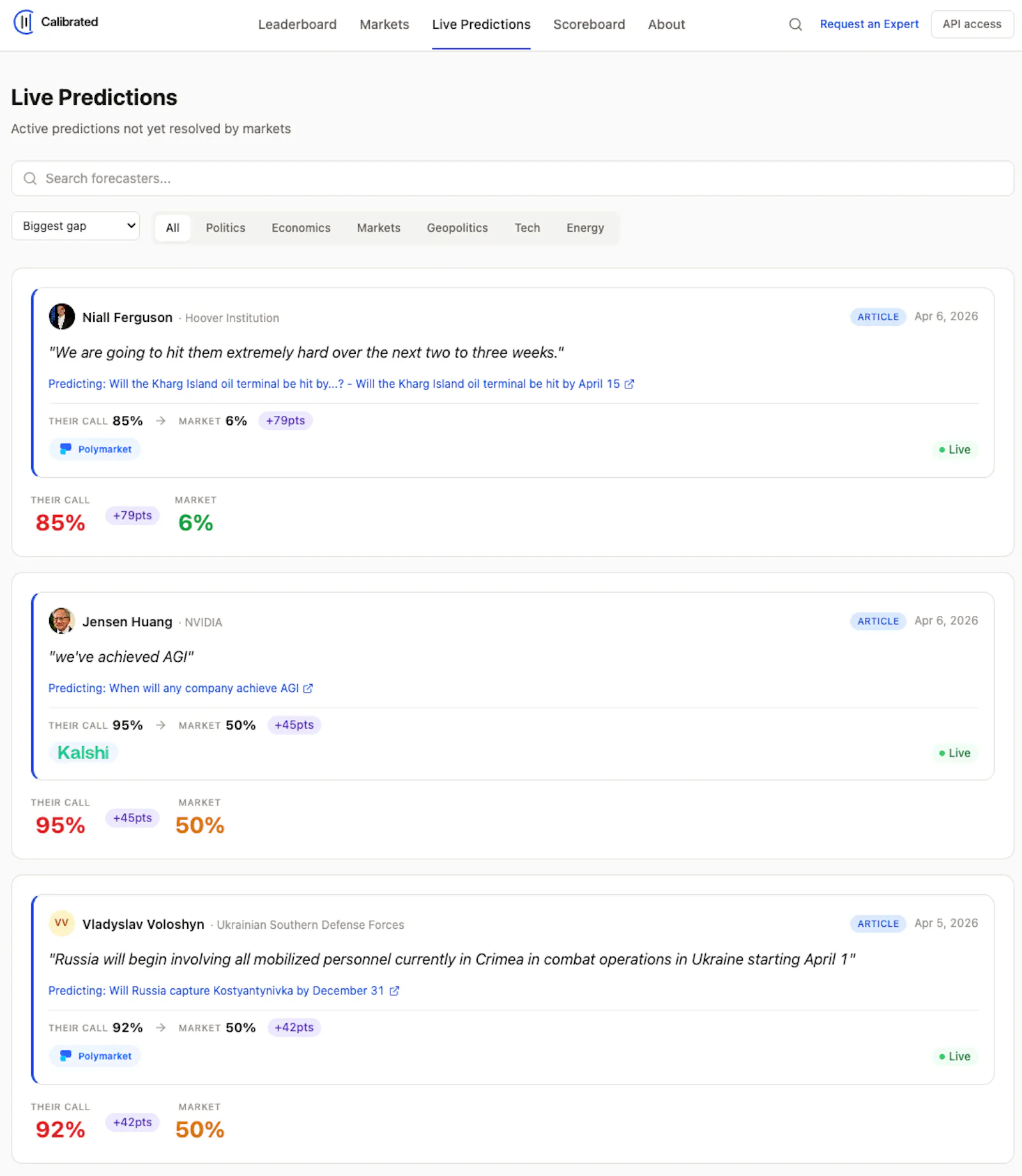Click Kalshi badge in Jensen Huang card

pyautogui.click(x=84, y=752)
